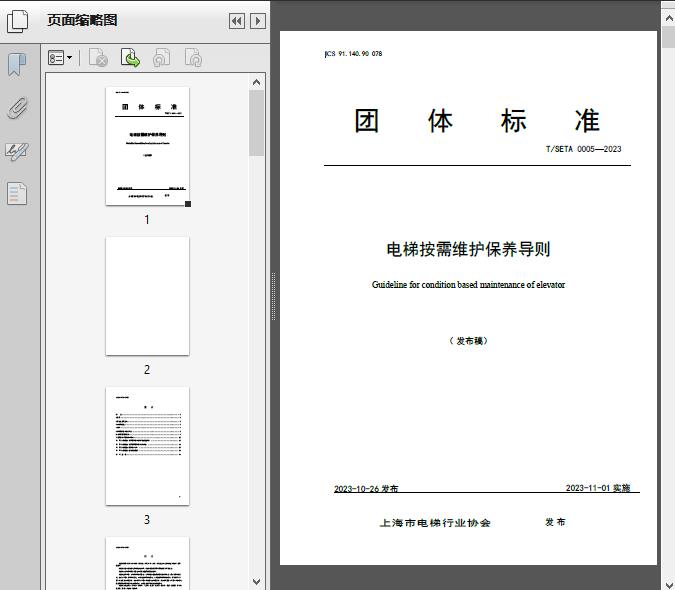Click the document scroll down arrow
Image resolution: width=675 pixels, height=590 pixels.
tap(669, 584)
